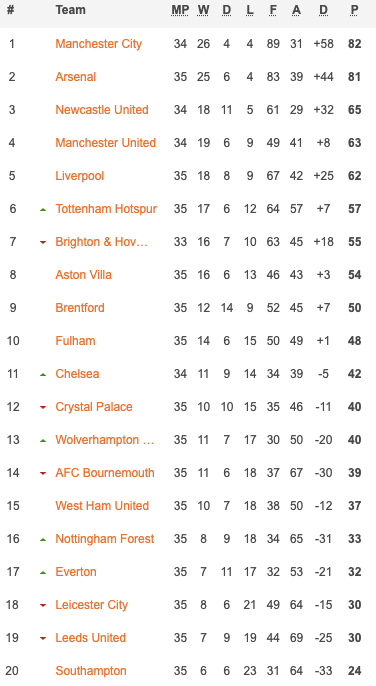Open the West Ham United team link
The height and width of the screenshot is (686, 376).
102,506
